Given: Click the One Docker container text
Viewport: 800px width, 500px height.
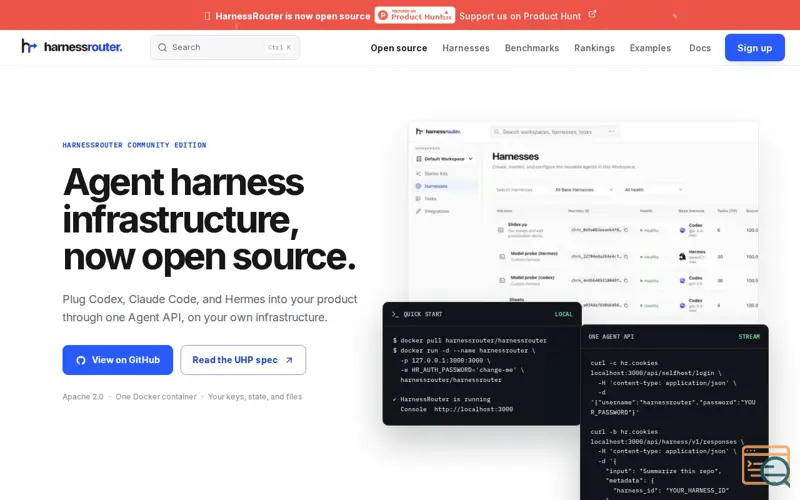Looking at the screenshot, I should [x=156, y=396].
